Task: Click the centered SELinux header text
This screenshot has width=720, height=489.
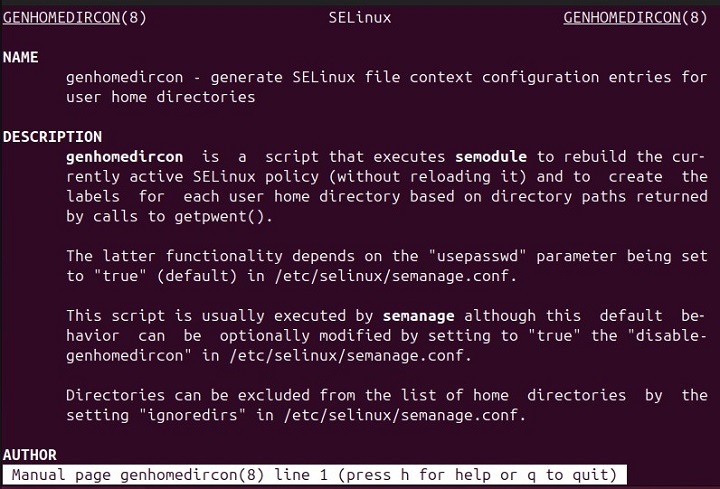Action: (x=359, y=18)
